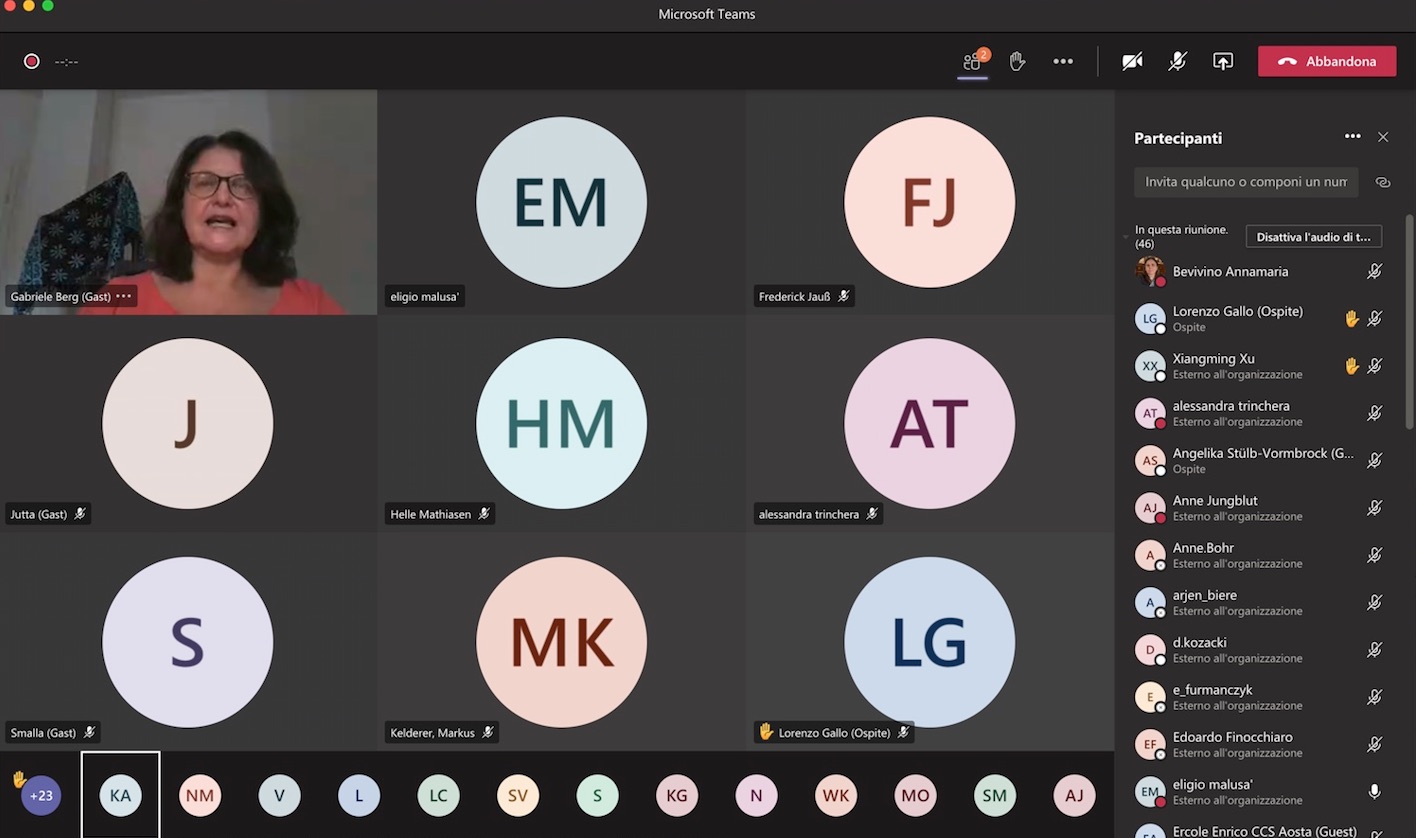
Task: Select the SV avatar in bottom strip
Action: (x=518, y=796)
